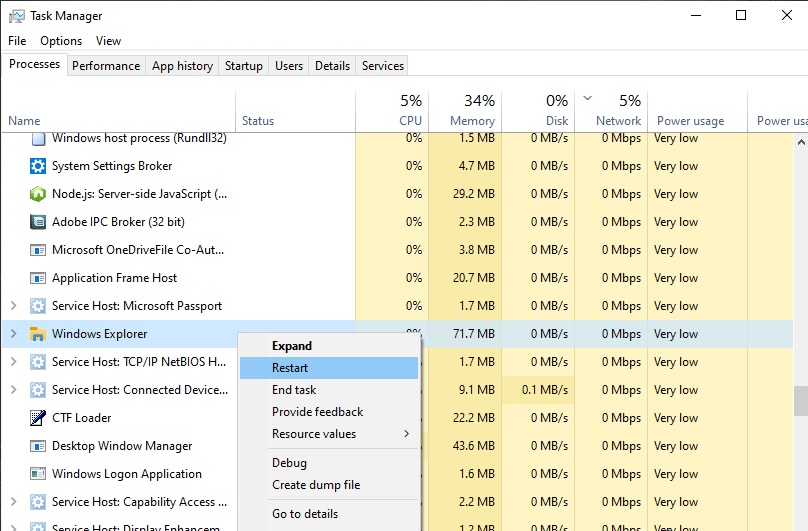
Task: Select the Processes tab
Action: click(34, 64)
